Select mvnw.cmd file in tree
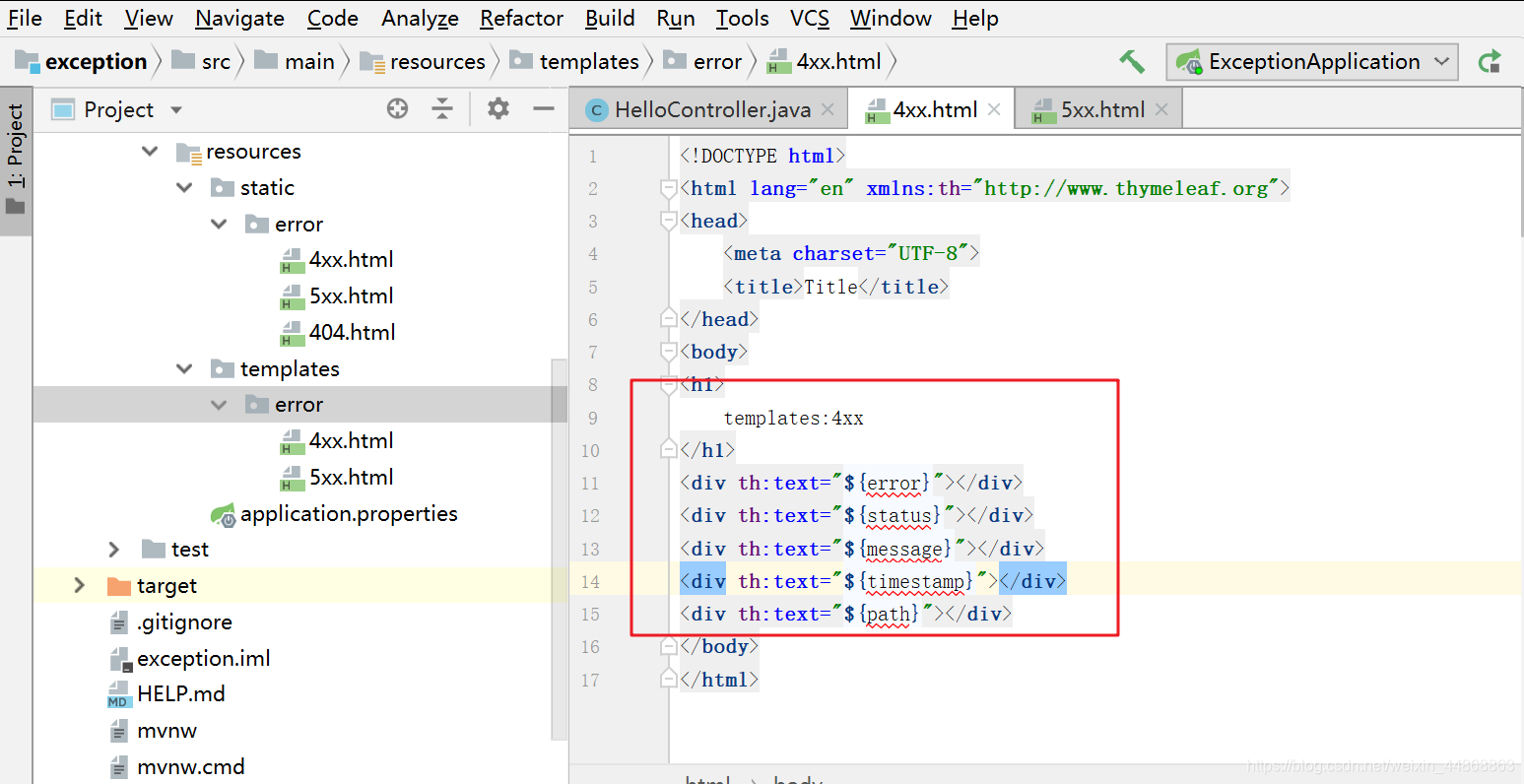Screen dimensions: 1524x784 pos(176,767)
